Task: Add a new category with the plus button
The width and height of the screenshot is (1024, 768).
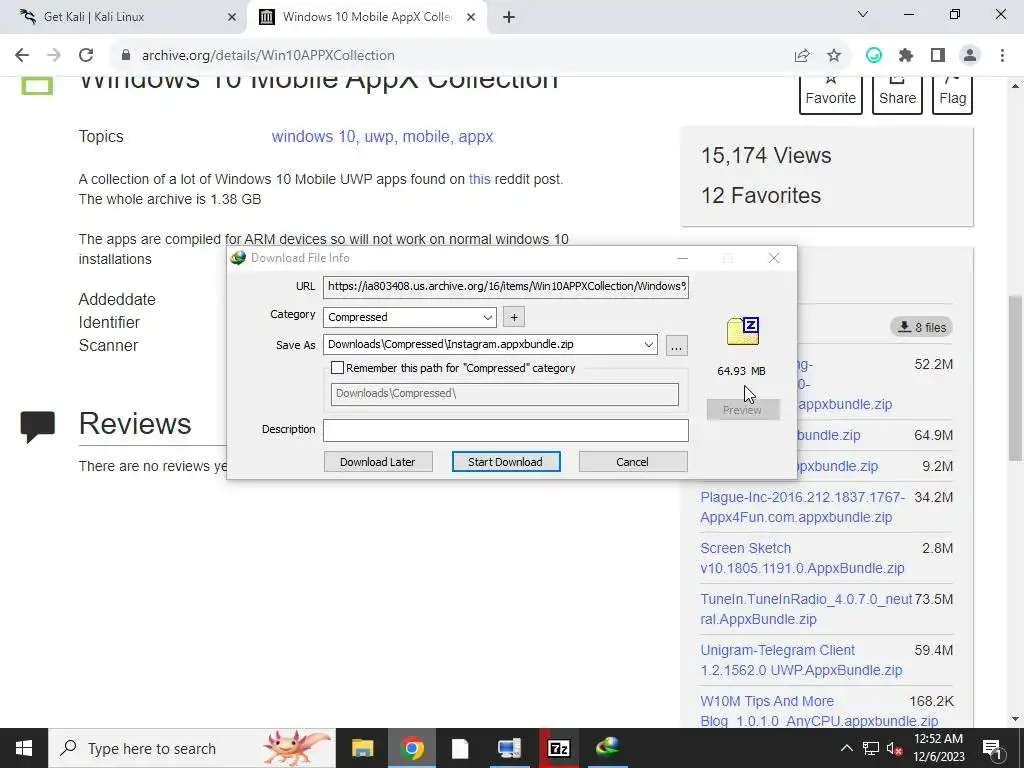Action: coord(514,317)
